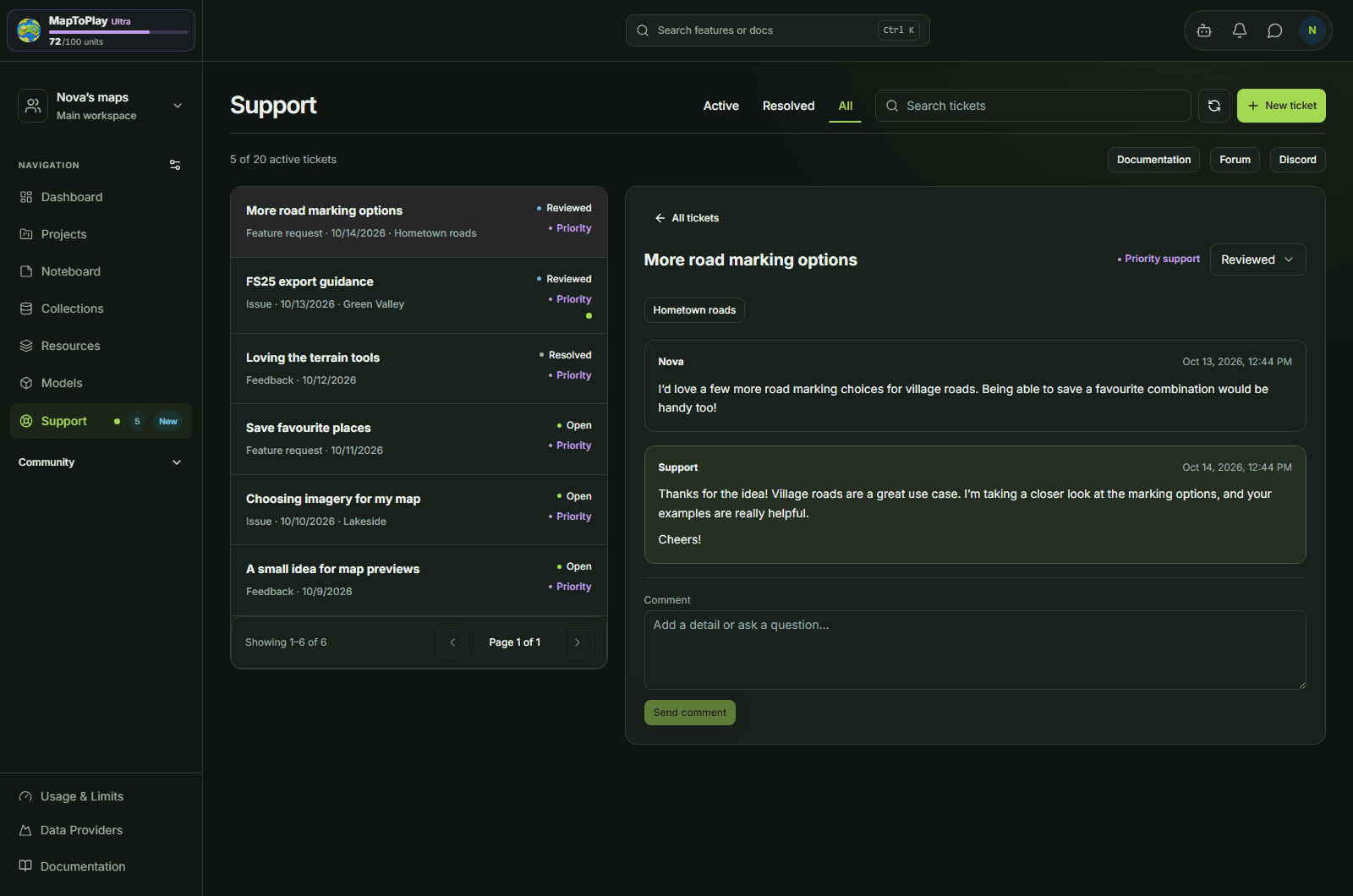1353x896 pixels.
Task: Click the Send comment button
Action: 690,713
